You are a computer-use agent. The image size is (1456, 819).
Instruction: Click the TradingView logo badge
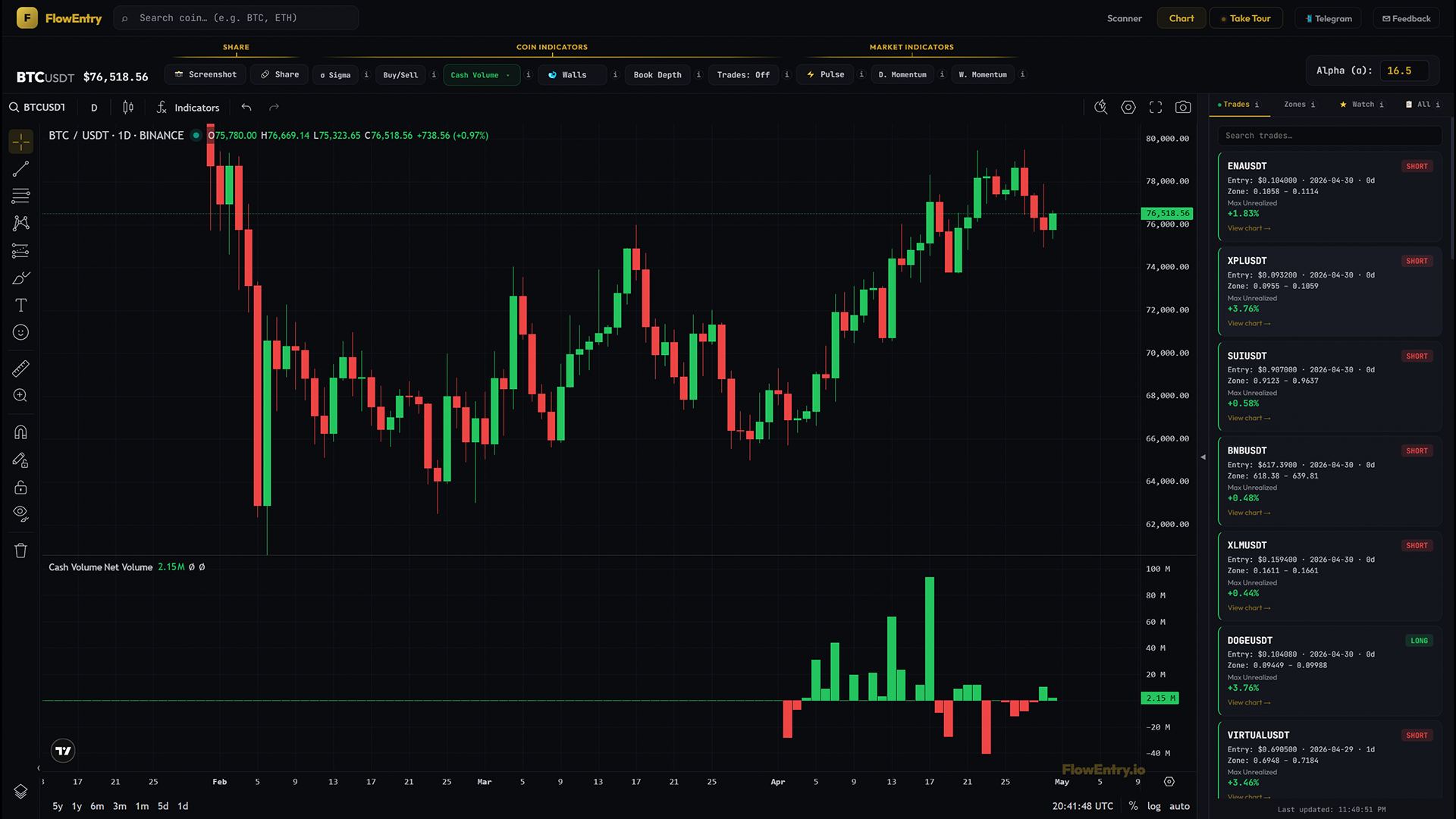(63, 751)
